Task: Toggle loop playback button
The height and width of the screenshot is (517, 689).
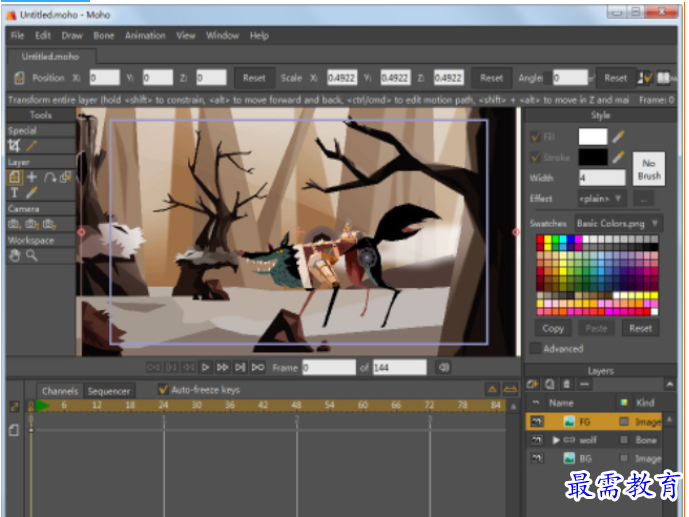Action: pyautogui.click(x=258, y=367)
